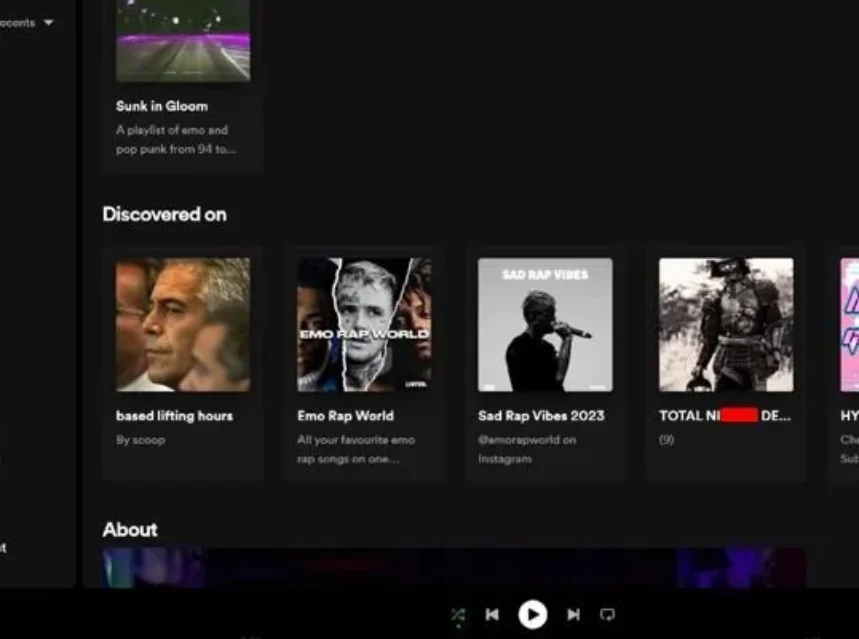
Task: Open the Discovered on section heading
Action: tap(164, 214)
